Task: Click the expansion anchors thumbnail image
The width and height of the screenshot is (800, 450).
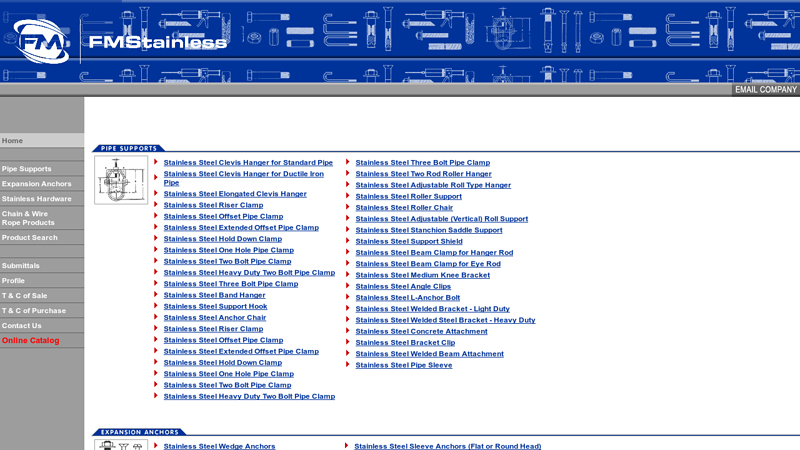Action: click(x=121, y=445)
